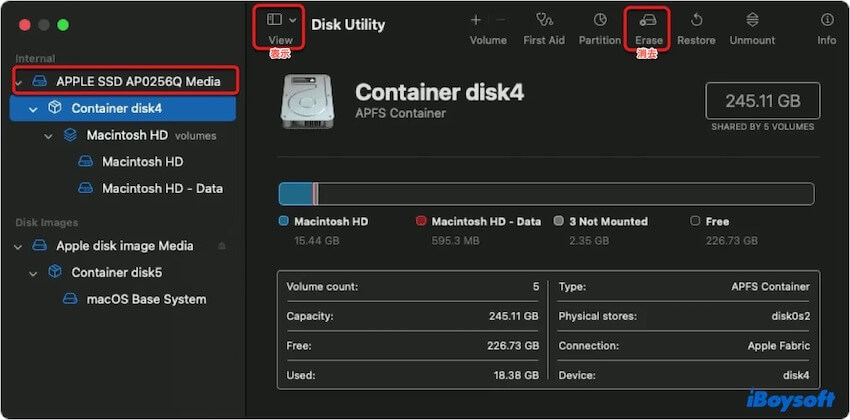This screenshot has height=420, width=850.
Task: Click the macOS Base System drive icon
Action: 70,299
